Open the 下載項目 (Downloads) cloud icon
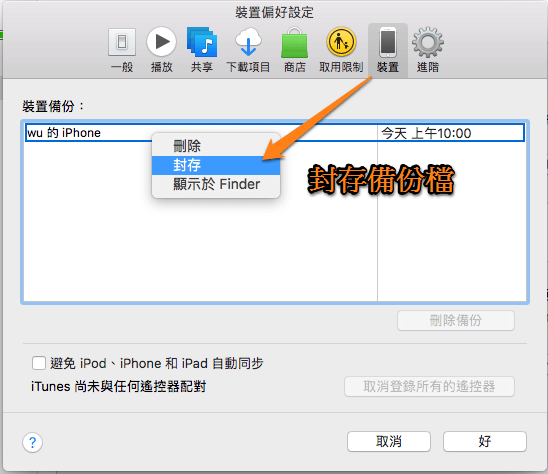This screenshot has width=548, height=474. click(x=248, y=42)
